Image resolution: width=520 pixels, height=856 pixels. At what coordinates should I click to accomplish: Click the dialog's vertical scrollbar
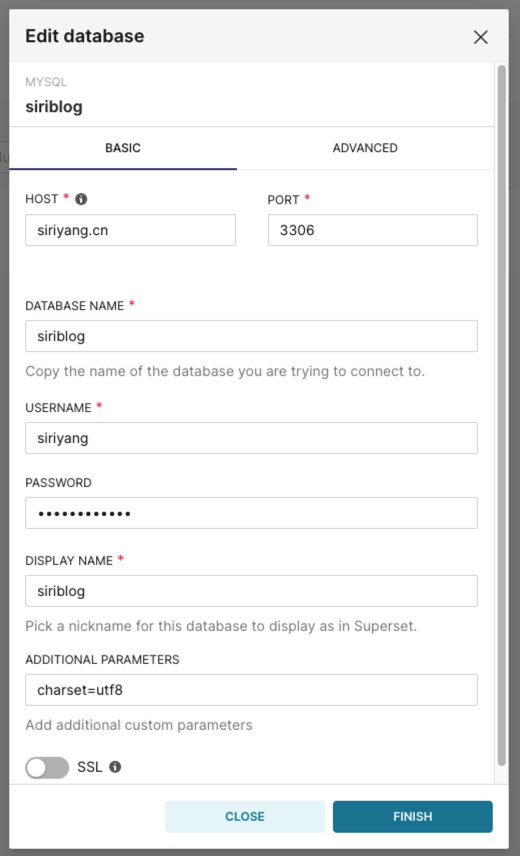point(501,415)
